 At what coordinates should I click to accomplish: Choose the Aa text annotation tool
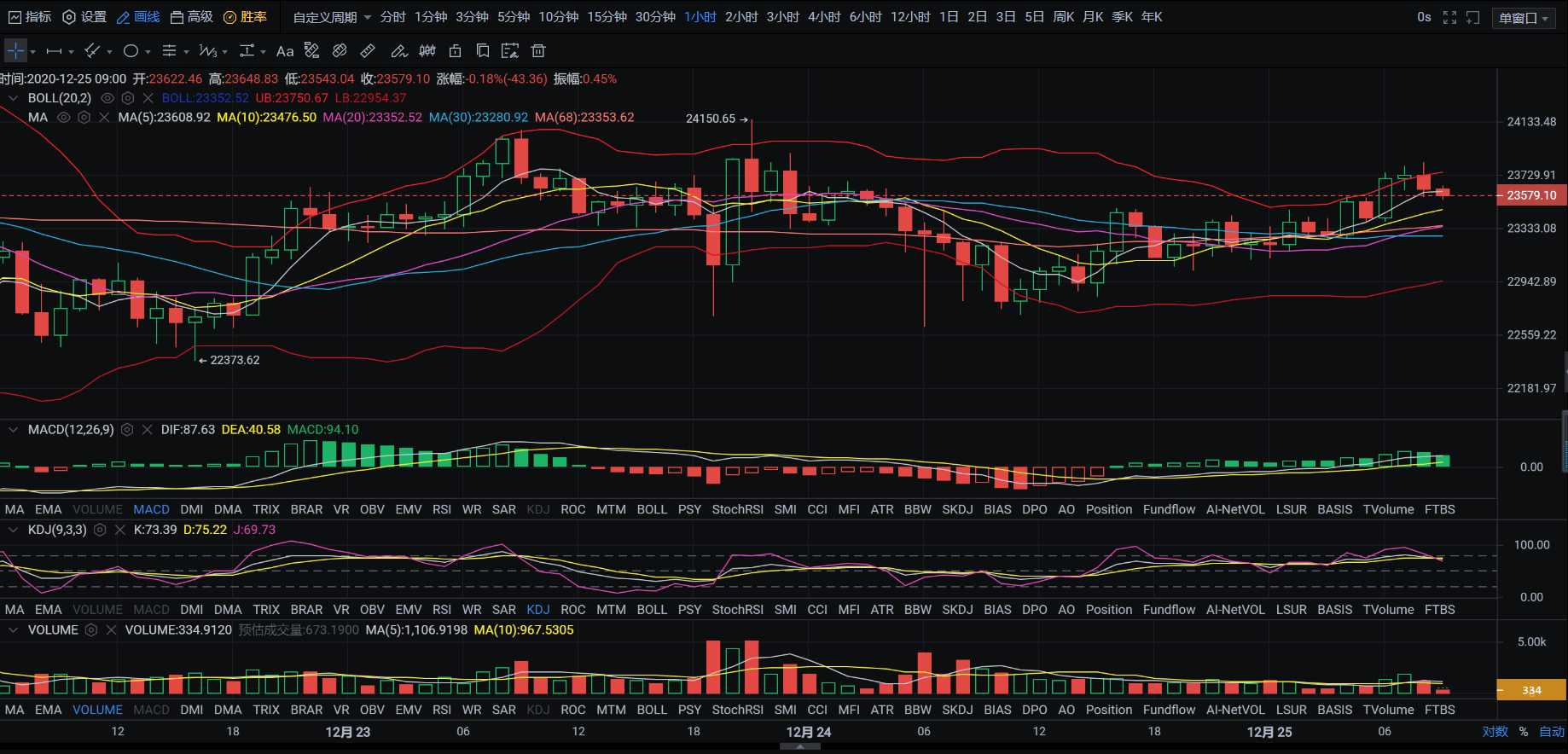[x=285, y=51]
